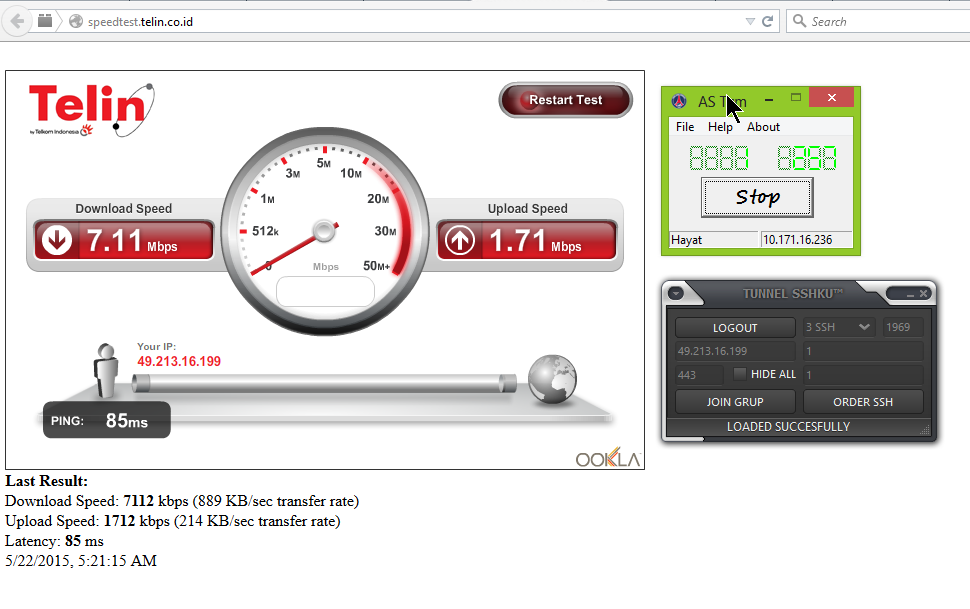The height and width of the screenshot is (609, 970).
Task: Click the speedometer gauge center
Action: click(324, 231)
